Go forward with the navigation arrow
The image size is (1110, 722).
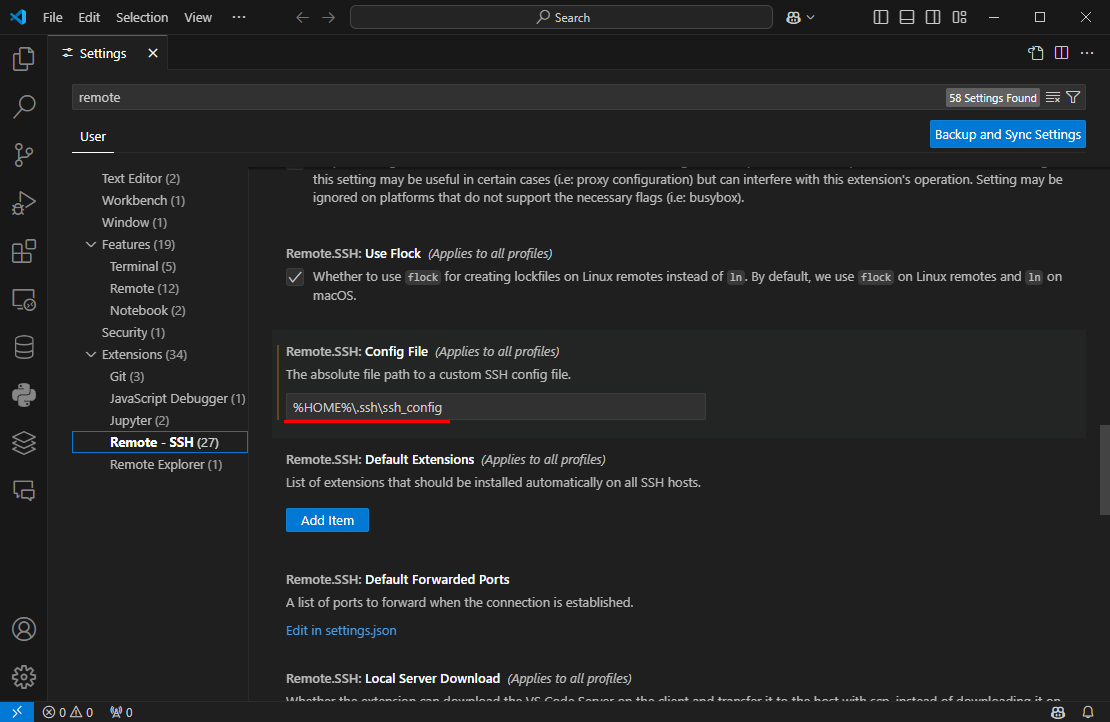pos(328,18)
